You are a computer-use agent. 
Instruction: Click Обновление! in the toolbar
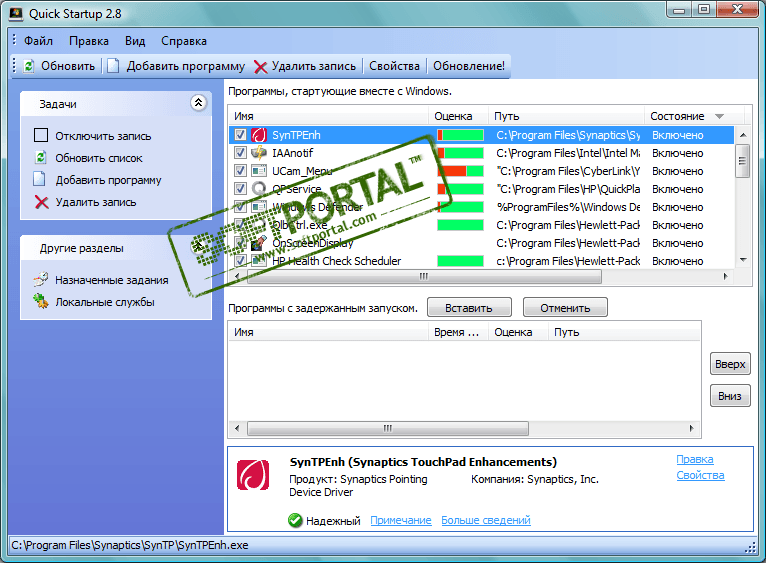469,66
